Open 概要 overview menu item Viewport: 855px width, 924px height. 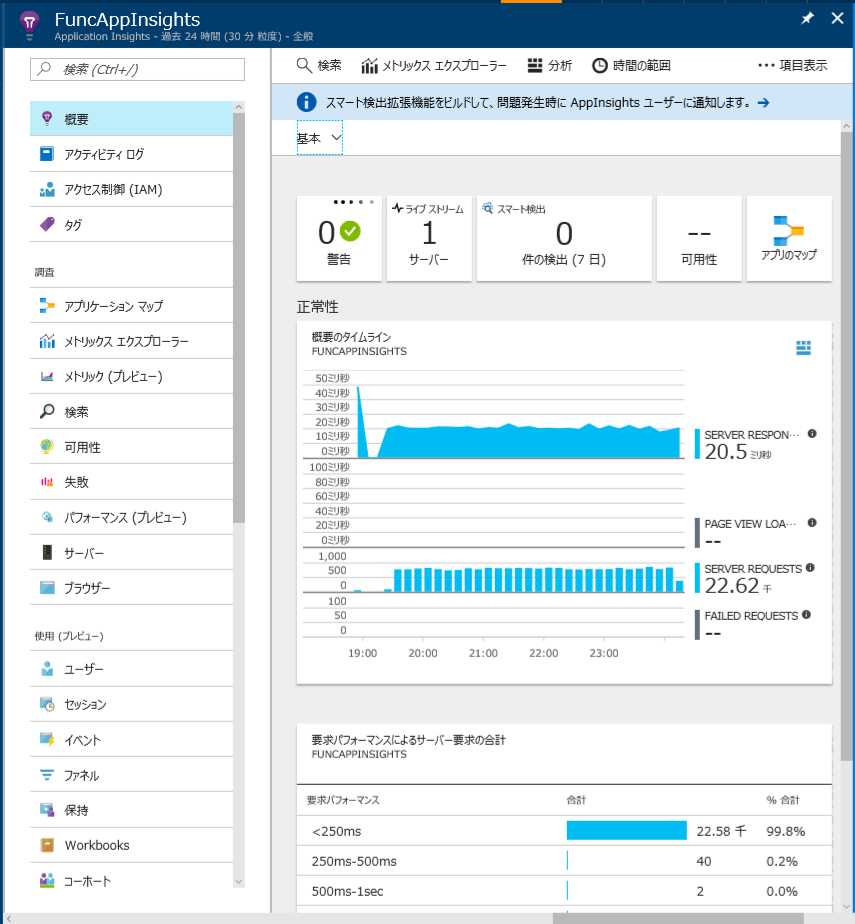tap(131, 119)
